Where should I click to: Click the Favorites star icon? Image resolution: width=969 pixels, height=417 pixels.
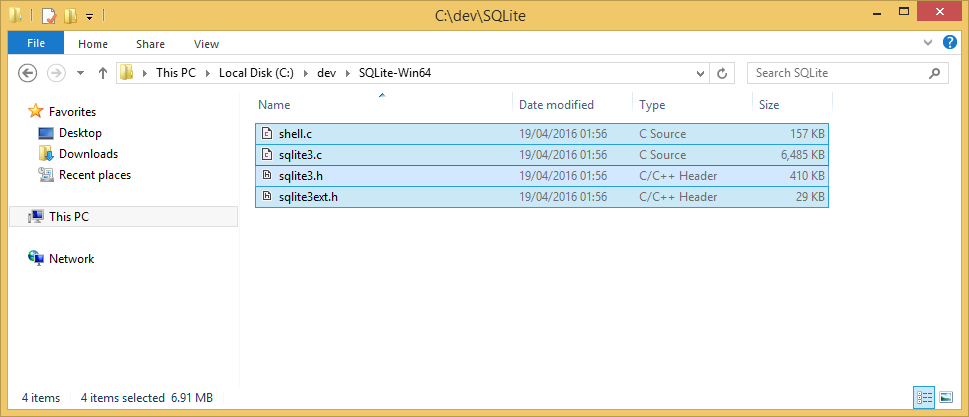36,112
